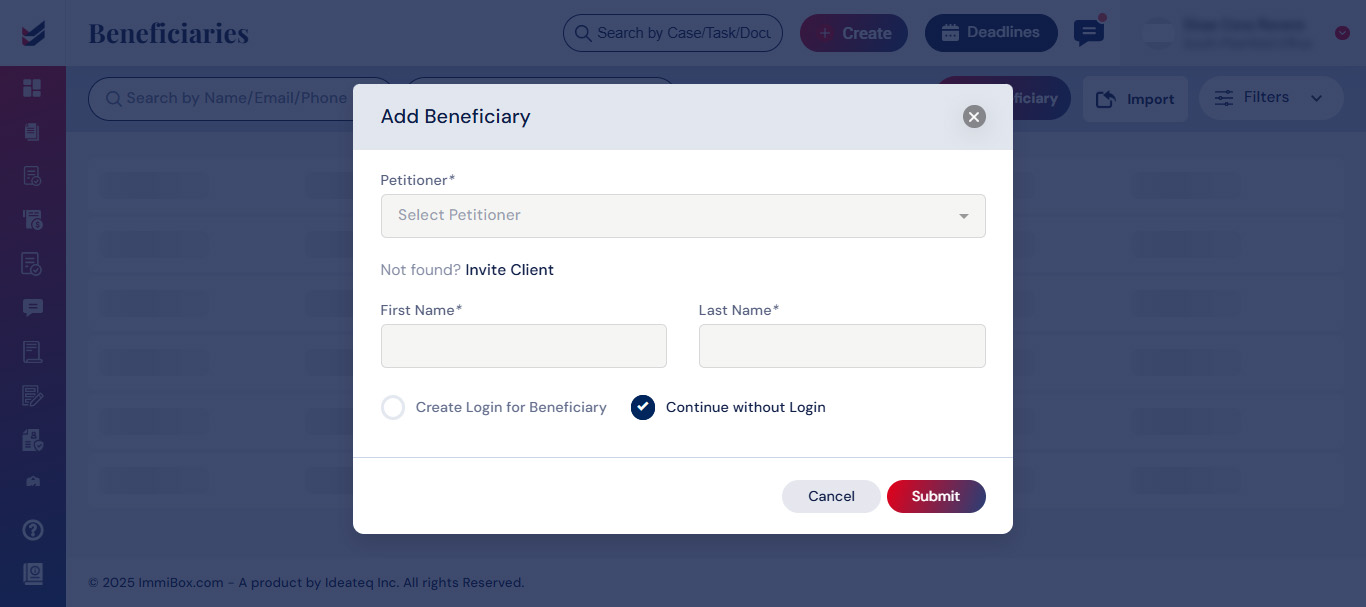Open the chat messages icon in header

[x=1088, y=33]
